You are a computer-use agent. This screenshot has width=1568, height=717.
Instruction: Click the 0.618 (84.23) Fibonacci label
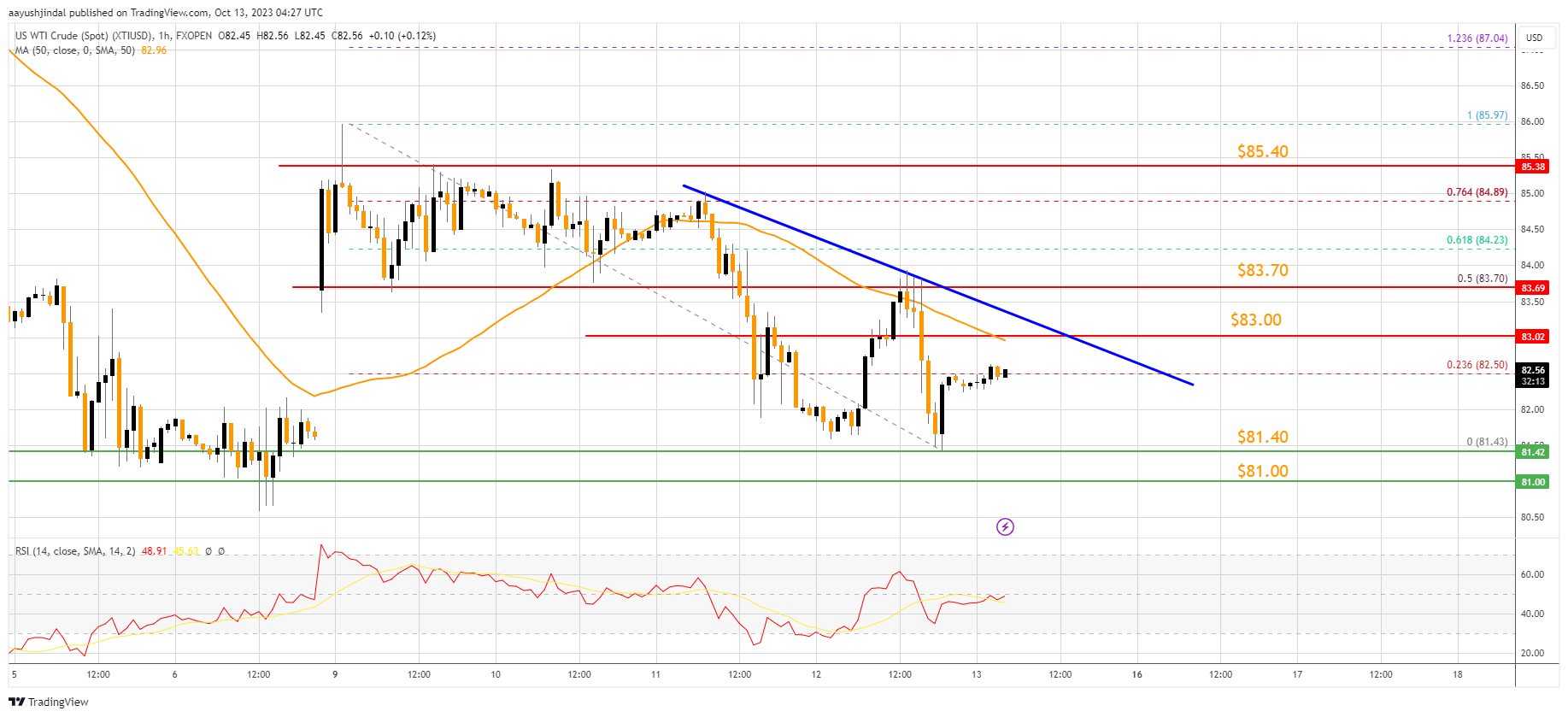1477,240
